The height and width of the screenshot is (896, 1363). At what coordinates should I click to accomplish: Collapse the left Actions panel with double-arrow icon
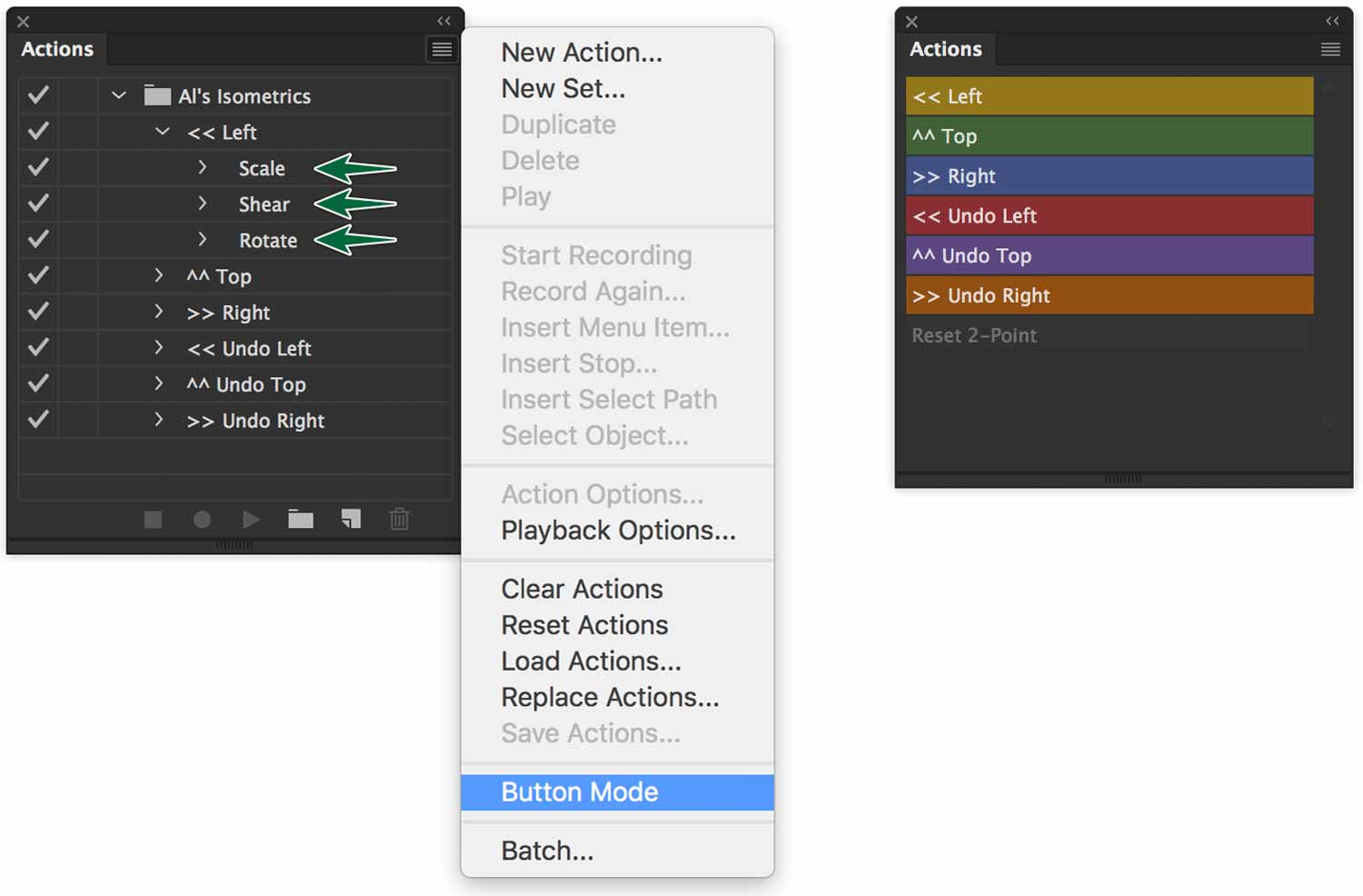click(443, 21)
